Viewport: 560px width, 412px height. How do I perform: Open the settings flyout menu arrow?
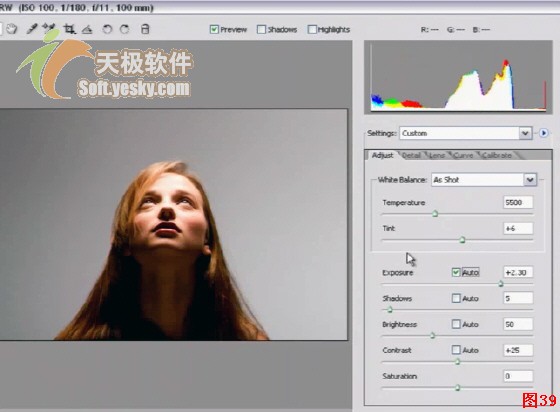544,133
